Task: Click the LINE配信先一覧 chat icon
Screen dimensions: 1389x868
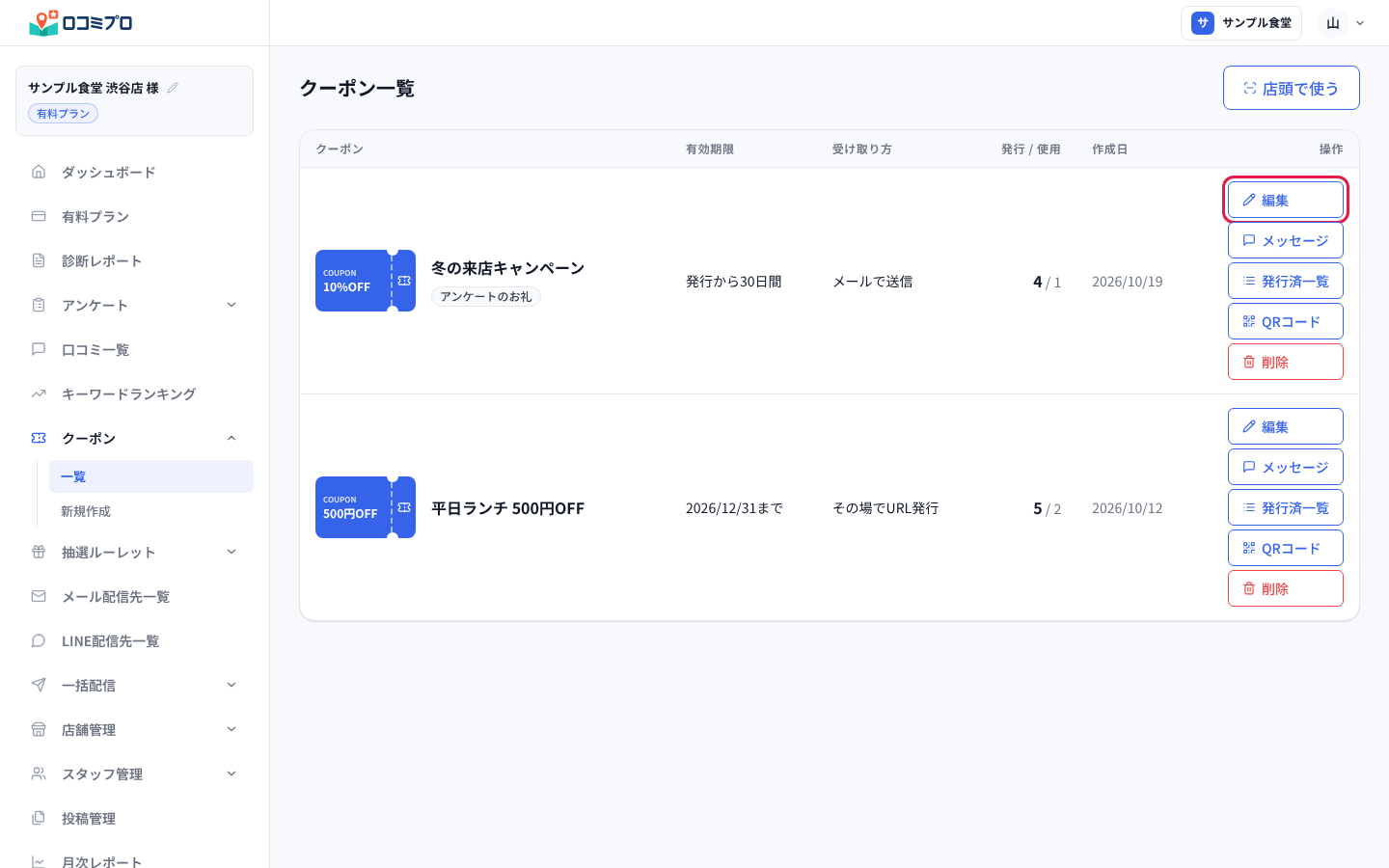Action: pyautogui.click(x=39, y=640)
